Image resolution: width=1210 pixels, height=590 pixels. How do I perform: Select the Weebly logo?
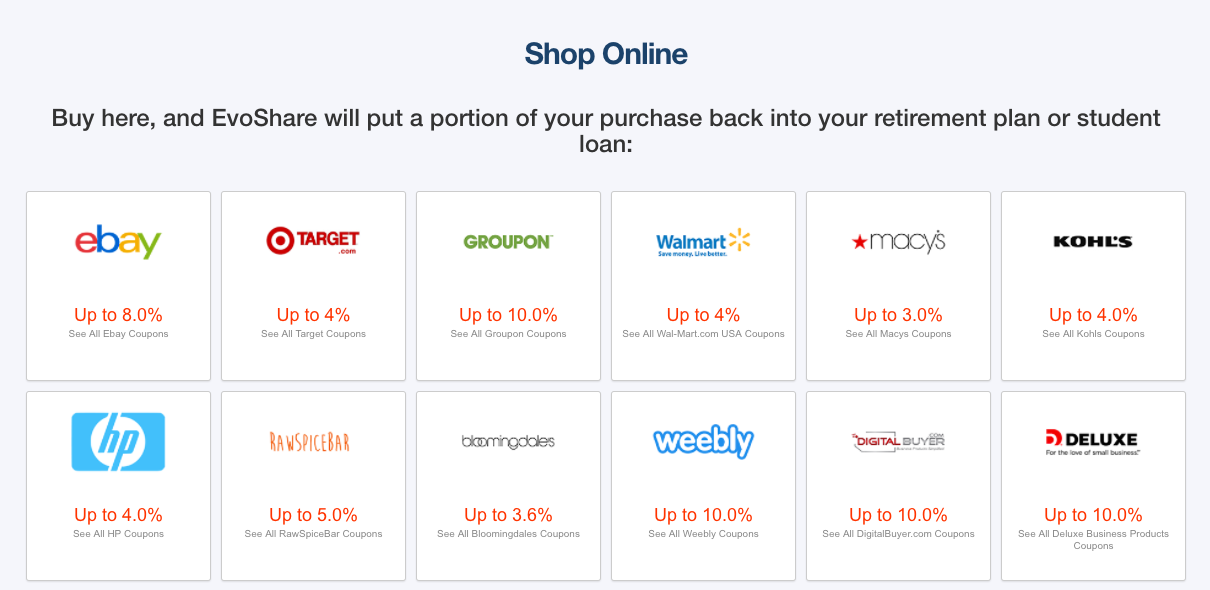pos(703,441)
